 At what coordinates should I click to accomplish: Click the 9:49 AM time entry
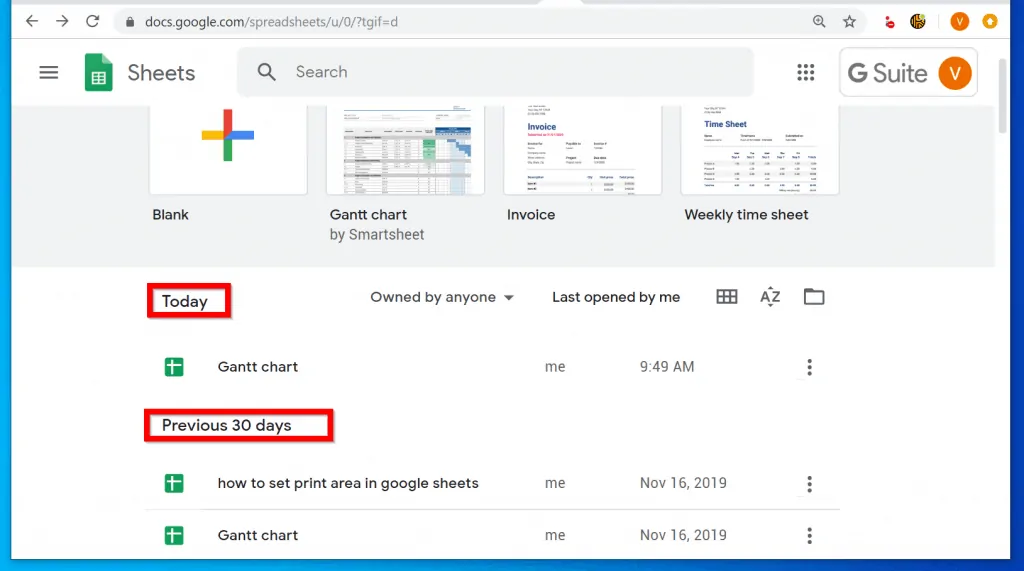(667, 367)
